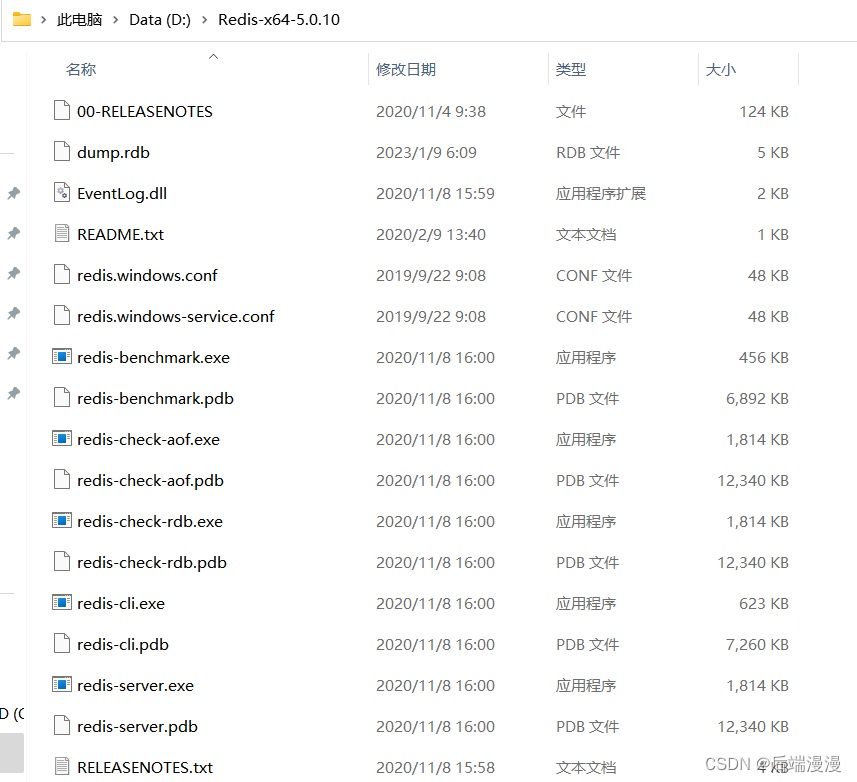Sort files by 修改日期 column header
Image resolution: width=857 pixels, height=782 pixels.
click(406, 69)
